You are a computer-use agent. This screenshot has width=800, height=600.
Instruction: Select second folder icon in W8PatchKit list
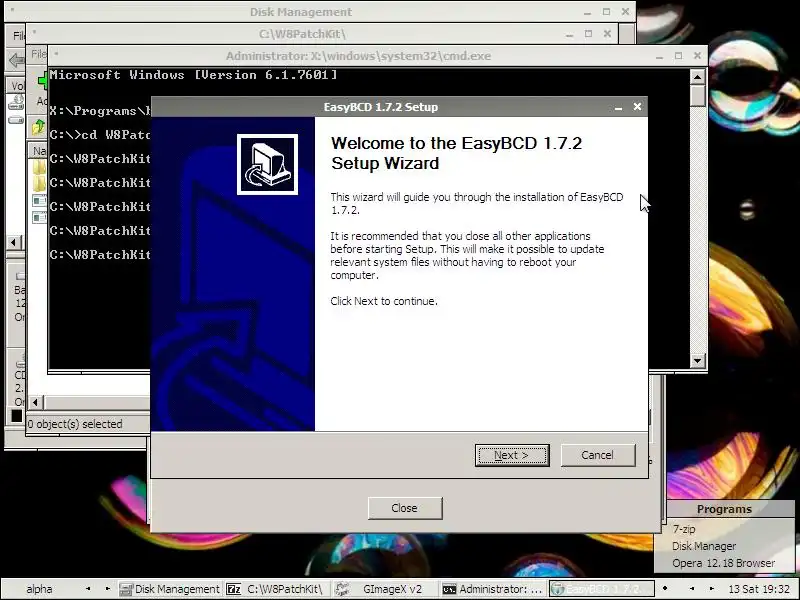pos(39,183)
